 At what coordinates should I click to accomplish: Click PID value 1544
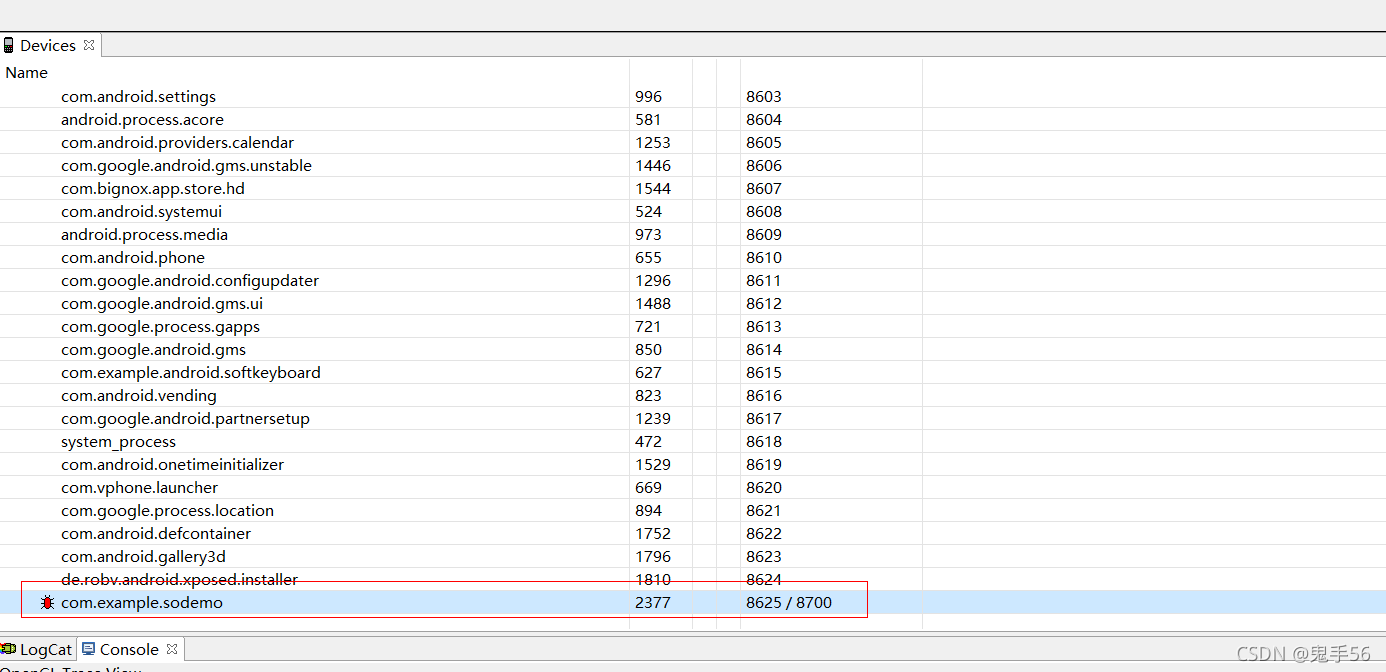point(653,189)
